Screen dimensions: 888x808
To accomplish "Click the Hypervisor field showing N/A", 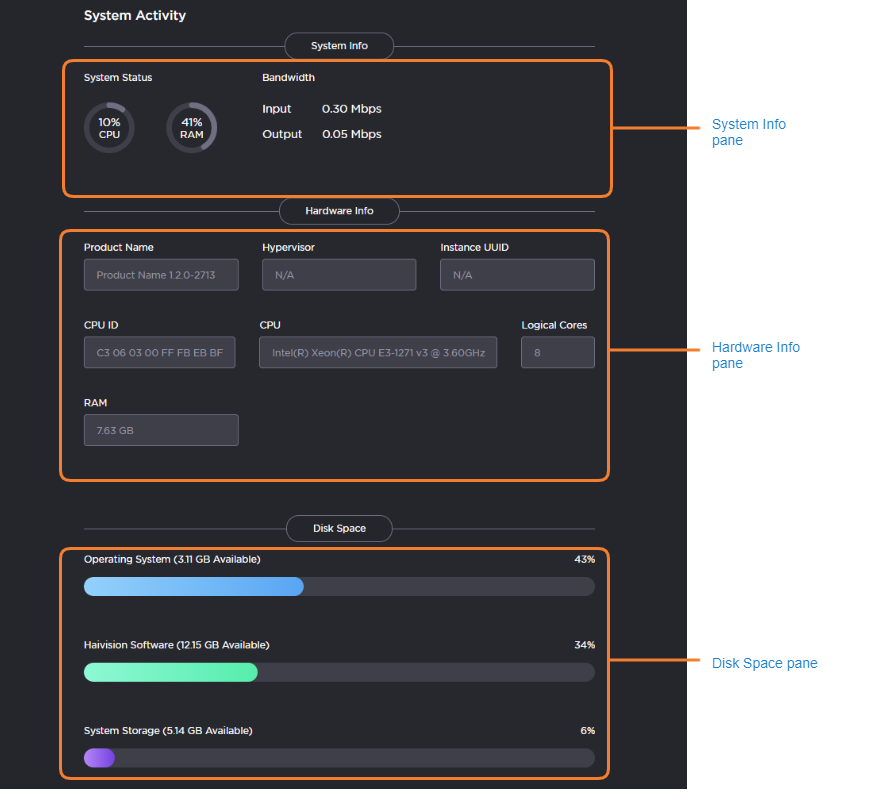I will [x=339, y=275].
